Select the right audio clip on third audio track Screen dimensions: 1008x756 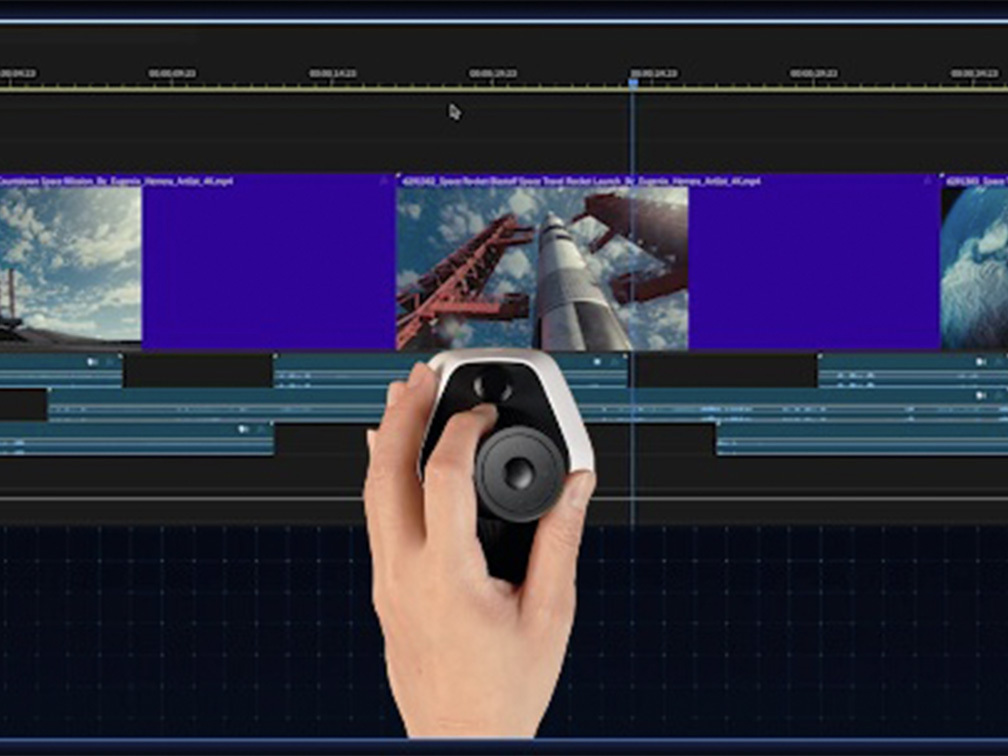coord(862,439)
